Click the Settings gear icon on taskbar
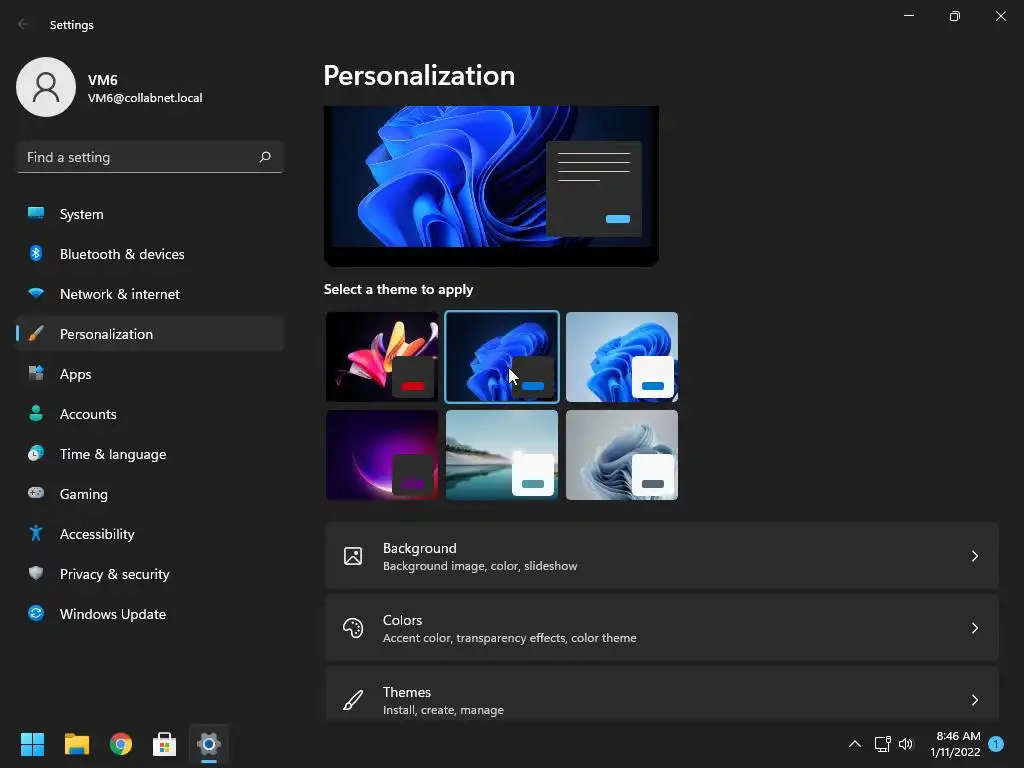This screenshot has width=1024, height=768. tap(209, 744)
